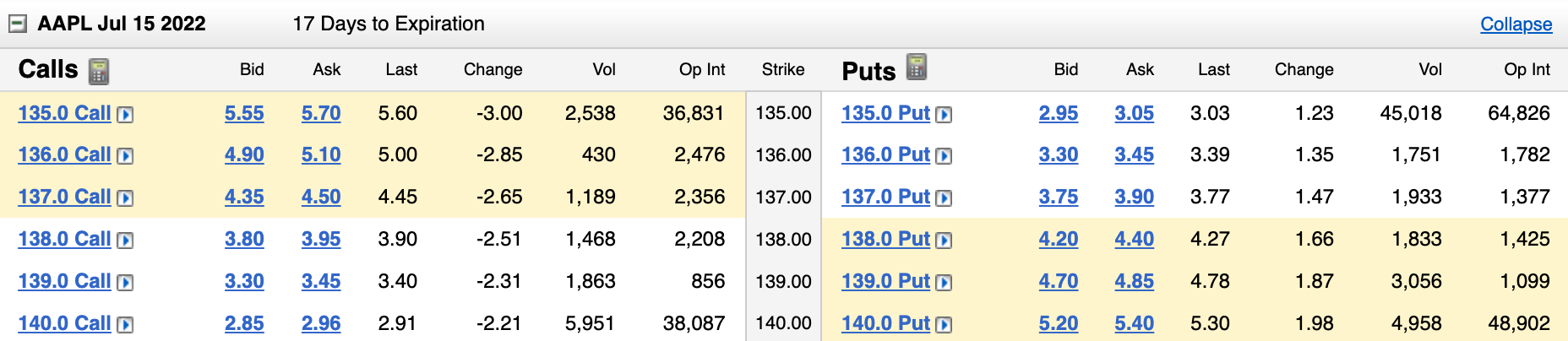1568x341 pixels.
Task: Click arrow icon beside 137.0 Call
Action: coord(125,198)
